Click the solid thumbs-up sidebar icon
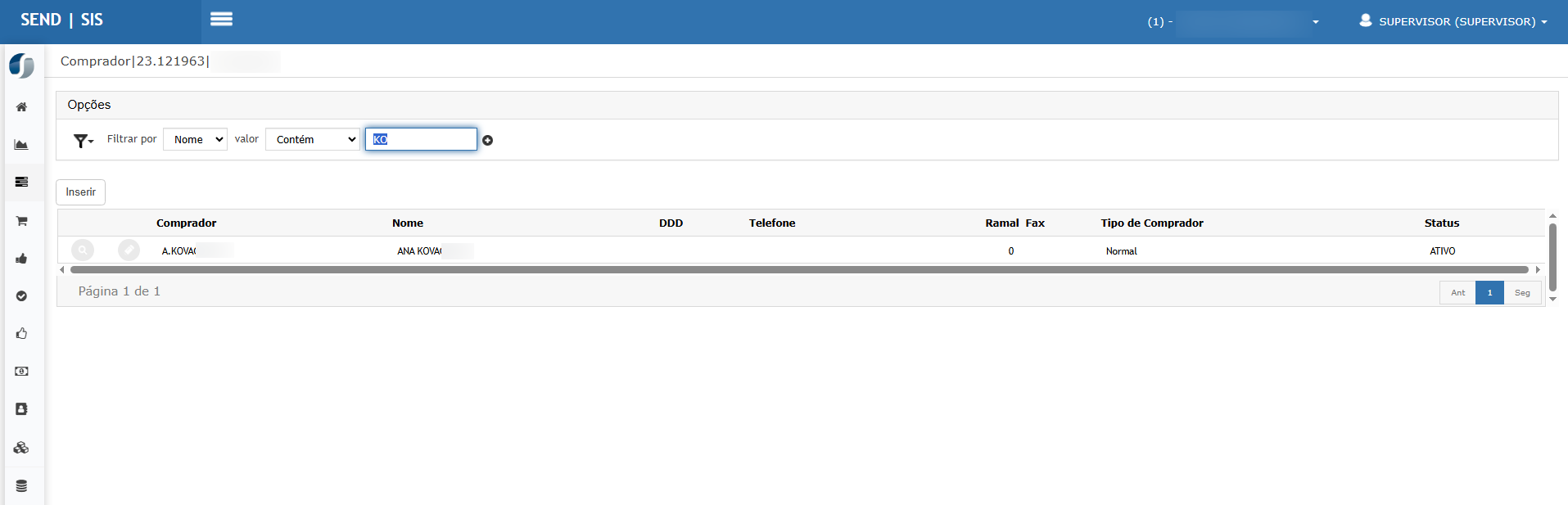This screenshot has height=505, width=1568. coord(22,259)
